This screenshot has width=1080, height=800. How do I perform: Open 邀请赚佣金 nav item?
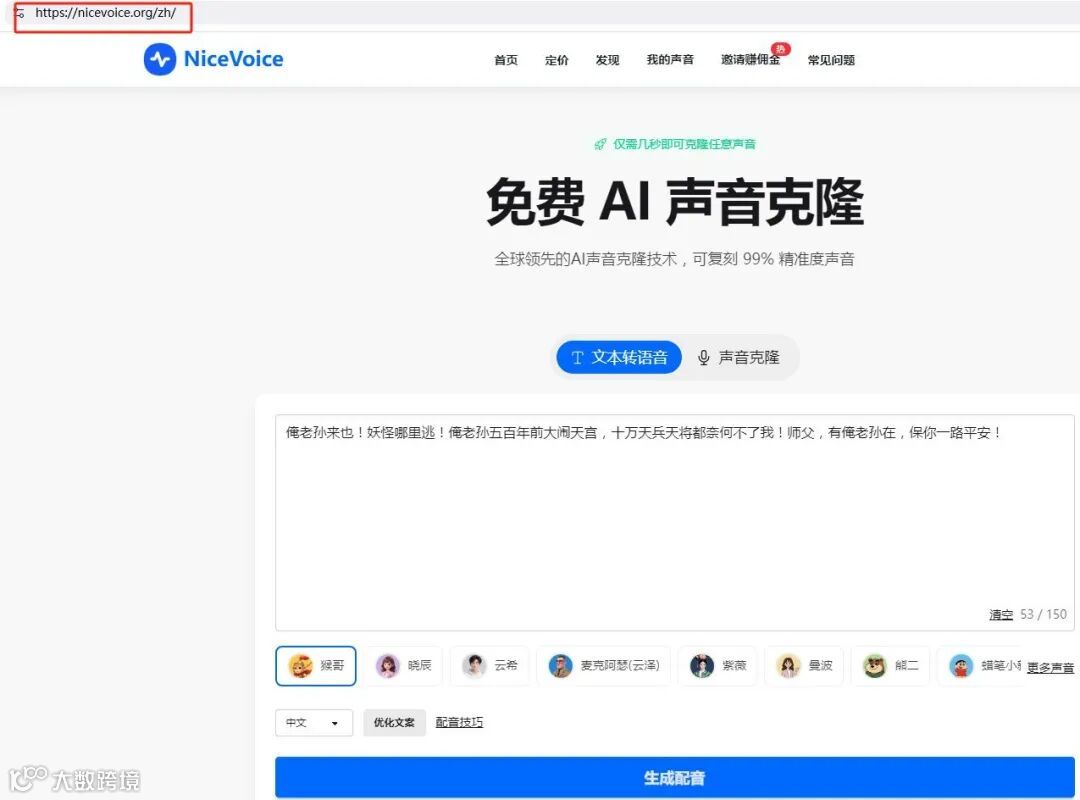[750, 60]
